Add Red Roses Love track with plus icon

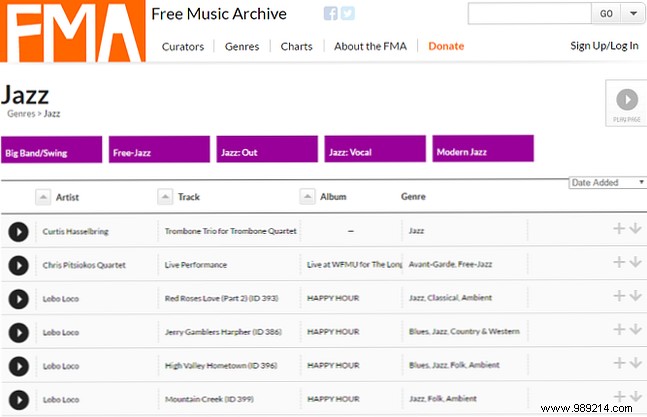[x=619, y=295]
